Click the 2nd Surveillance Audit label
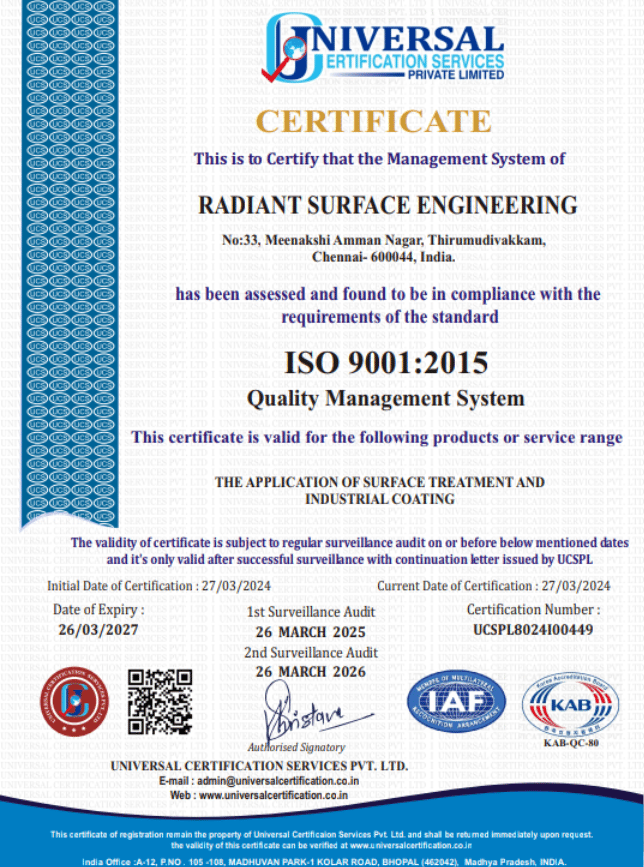This screenshot has height=867, width=644. [311, 652]
